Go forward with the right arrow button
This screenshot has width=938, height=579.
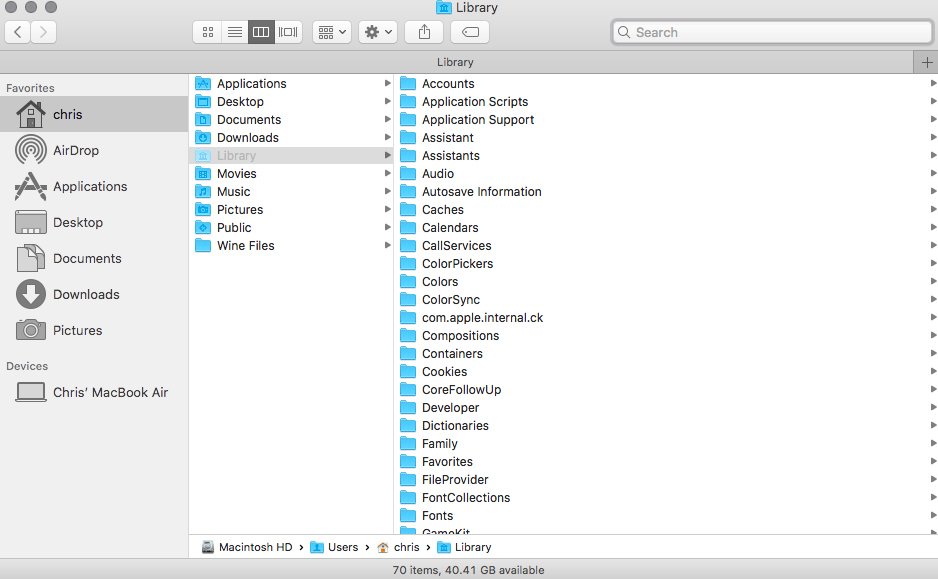44,32
